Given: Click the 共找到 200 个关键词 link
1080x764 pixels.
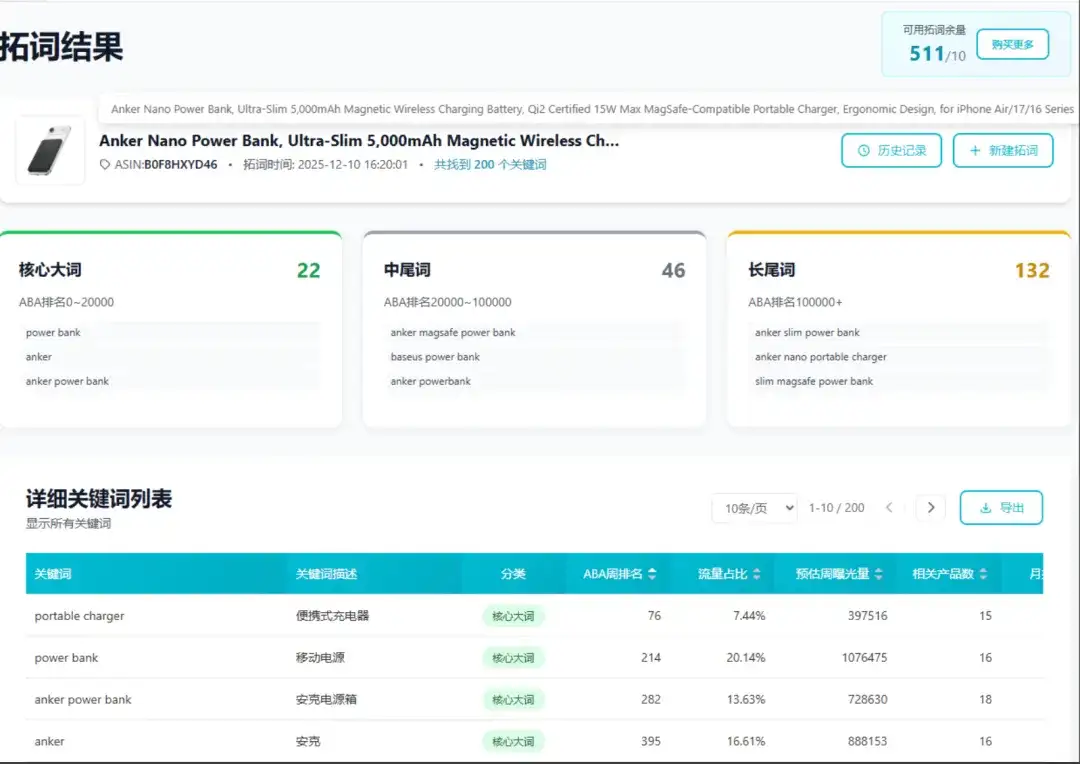Looking at the screenshot, I should (490, 165).
